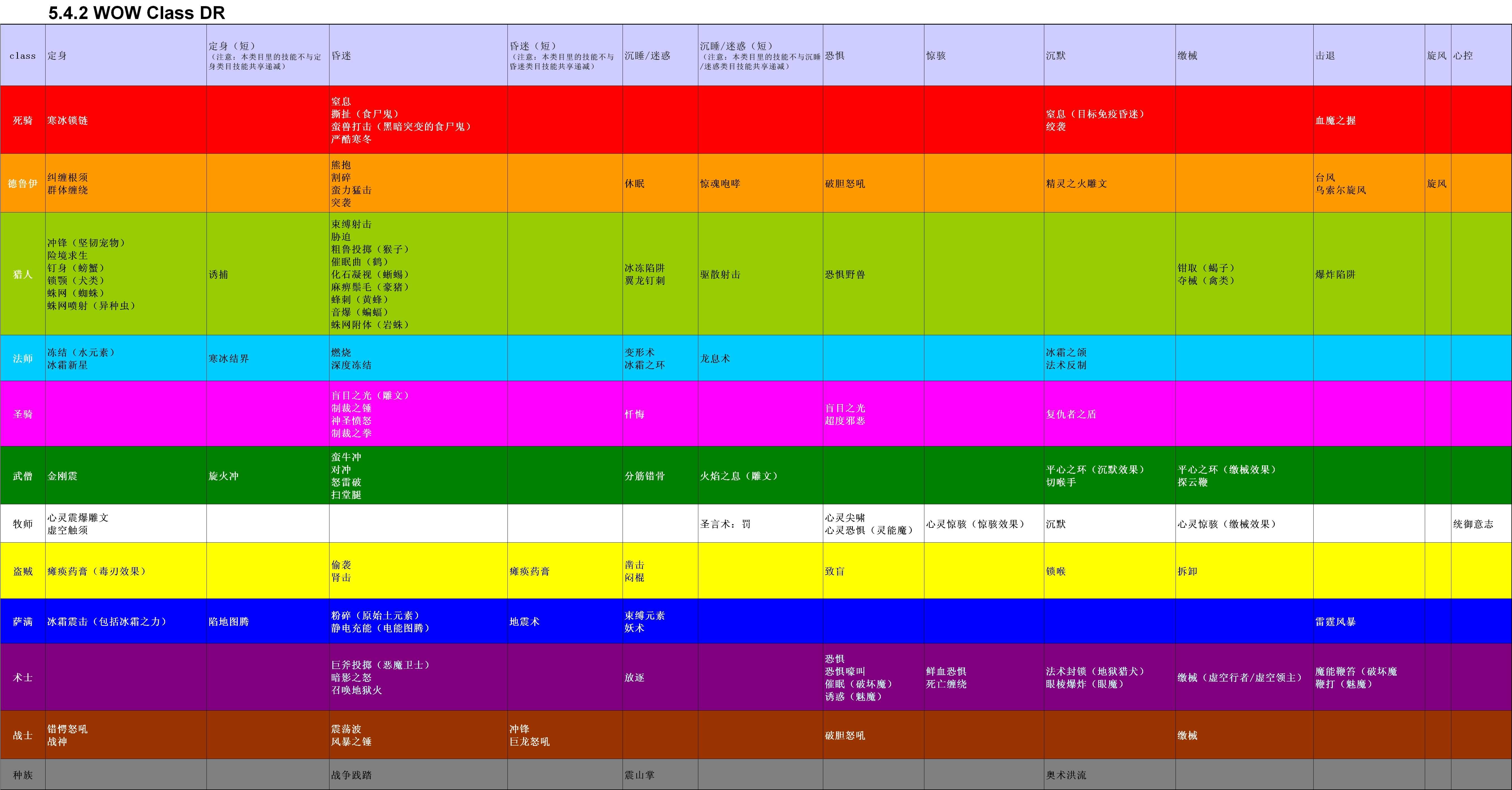Select the "心控" column header
The width and height of the screenshot is (1512, 790).
tap(1481, 55)
